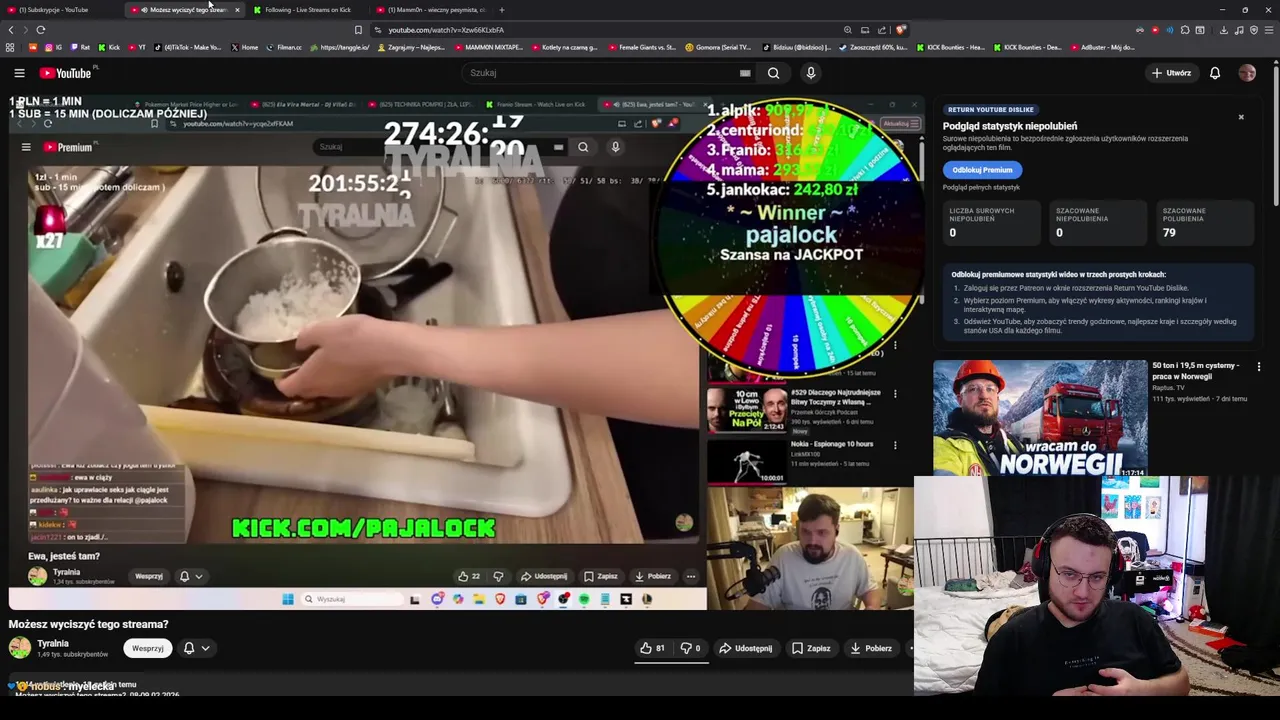Open the Home X bookmark
Viewport: 1280px width, 720px height.
pos(244,47)
